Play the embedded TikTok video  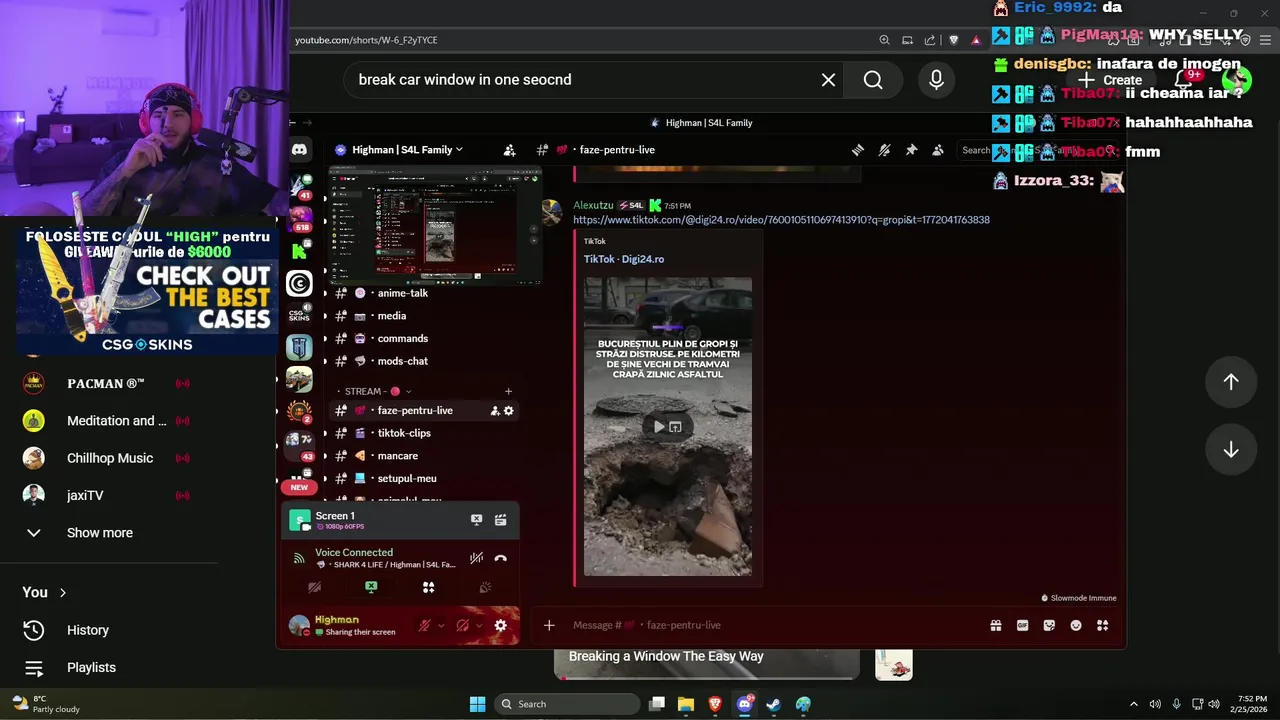point(658,427)
